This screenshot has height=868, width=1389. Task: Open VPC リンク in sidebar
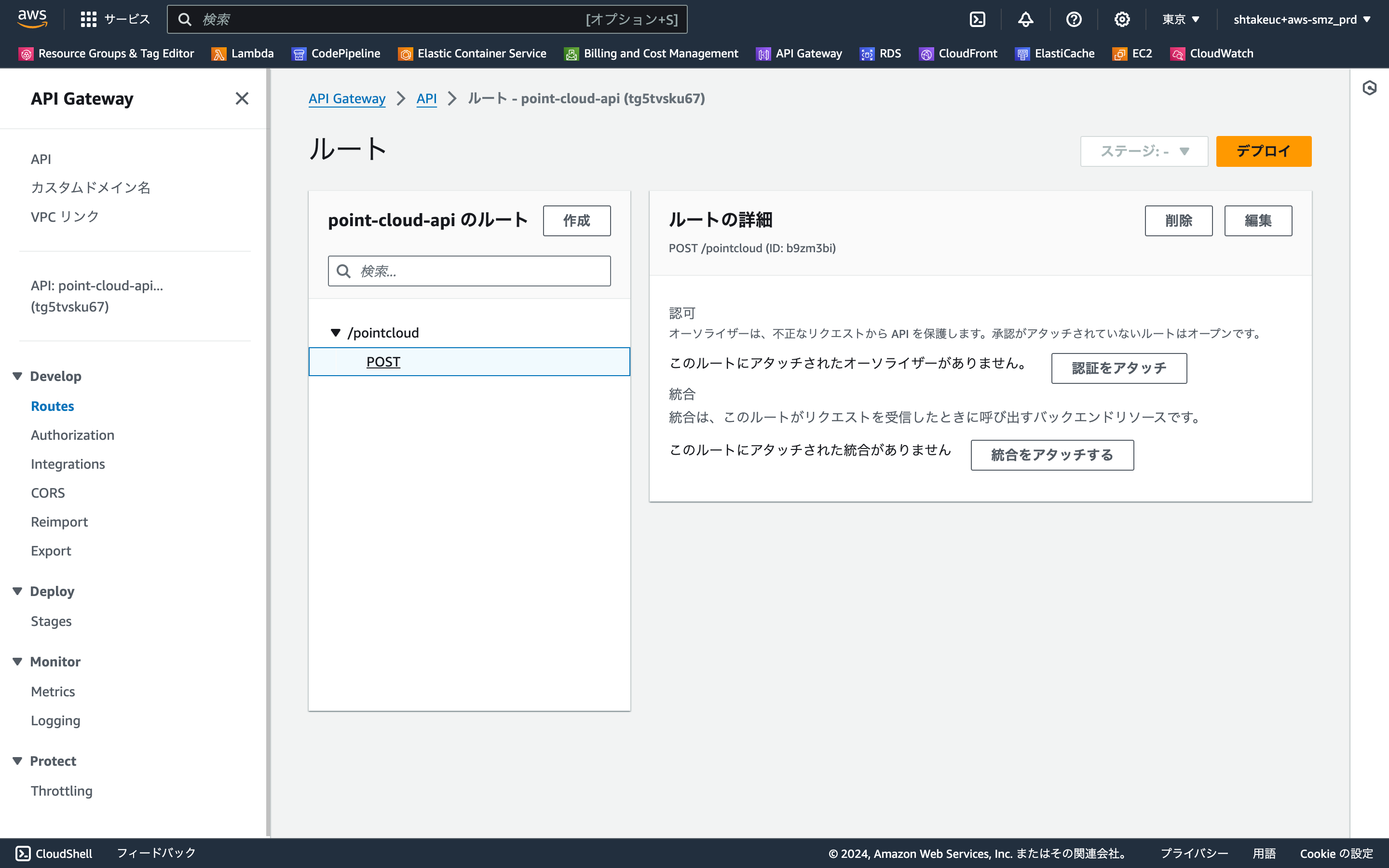point(65,217)
